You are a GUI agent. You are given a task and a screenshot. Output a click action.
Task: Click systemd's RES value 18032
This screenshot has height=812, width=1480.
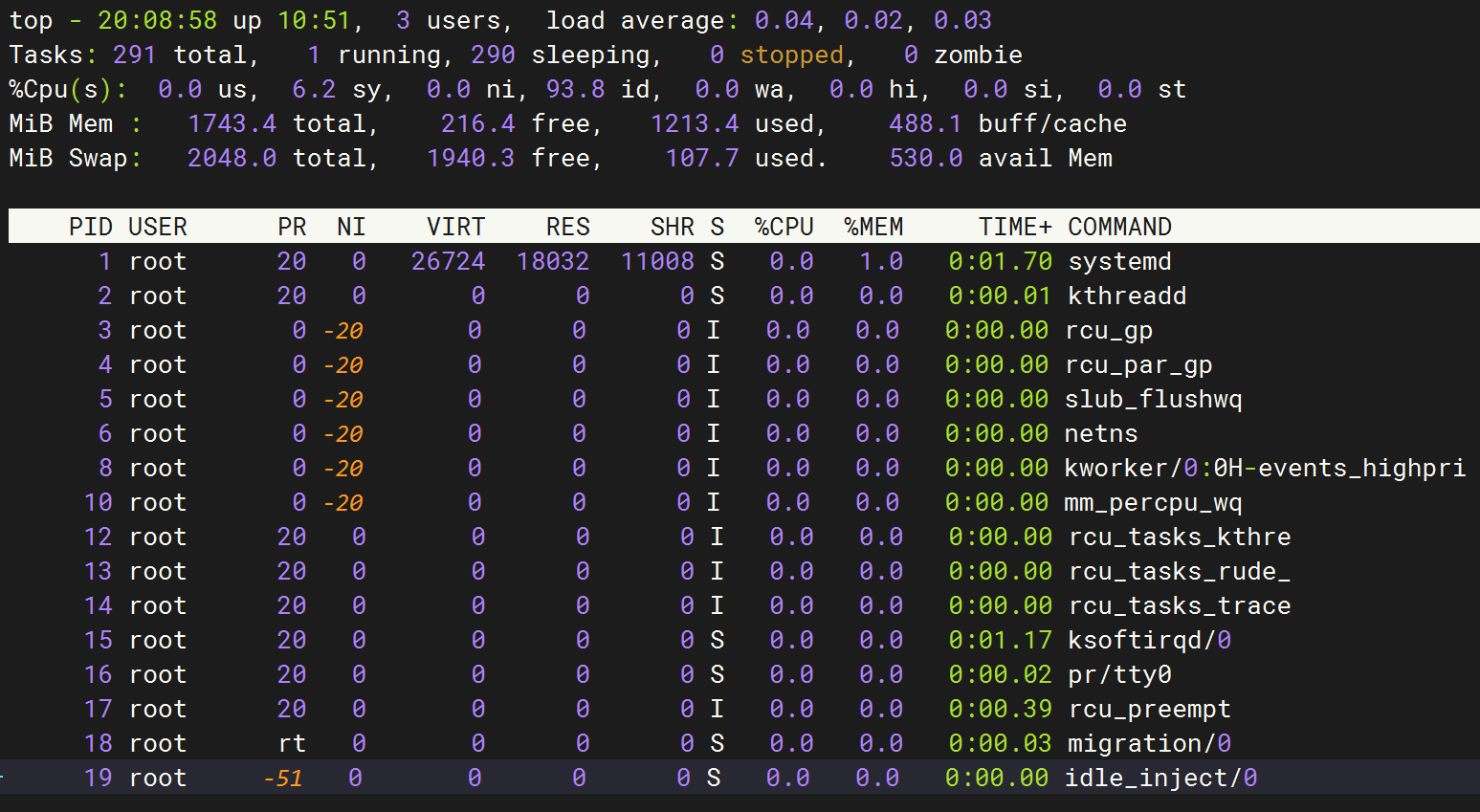553,261
